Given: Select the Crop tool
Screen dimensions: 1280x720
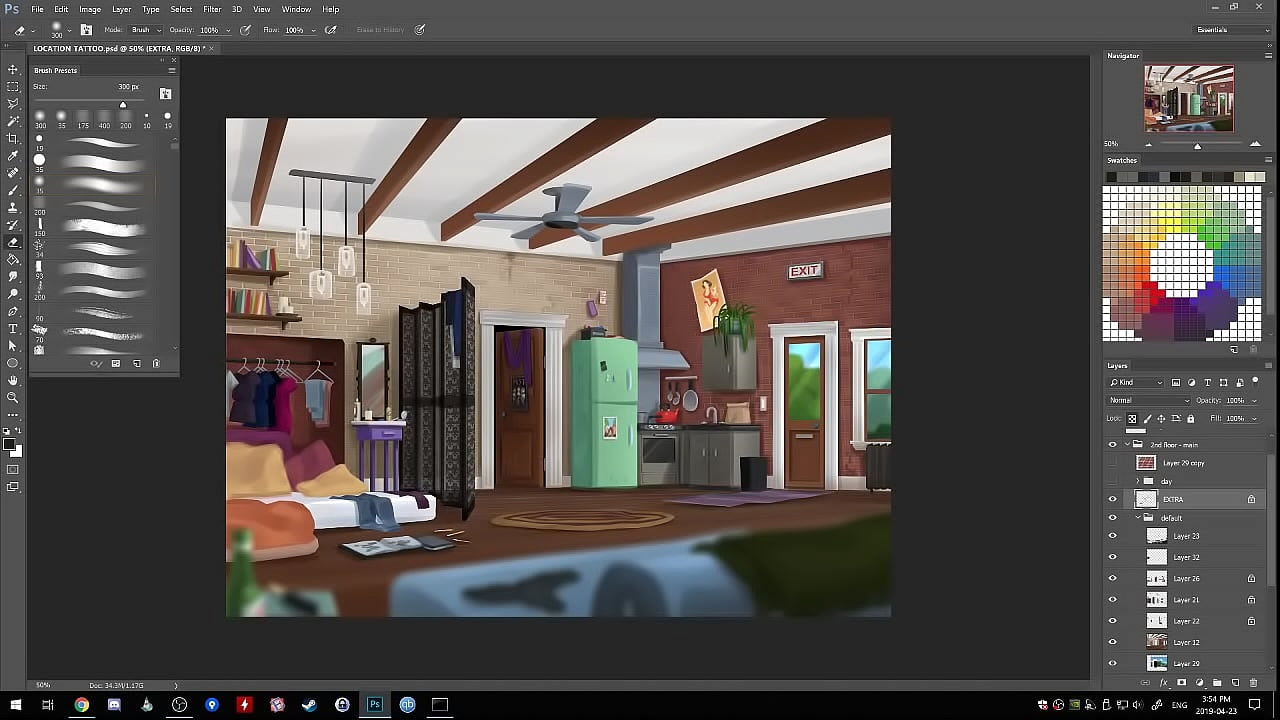Looking at the screenshot, I should 13,138.
